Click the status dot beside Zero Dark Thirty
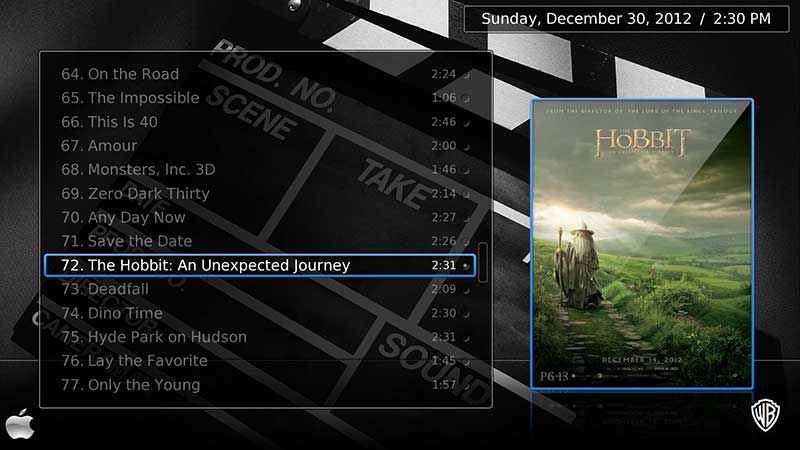The height and width of the screenshot is (450, 800). 466,194
